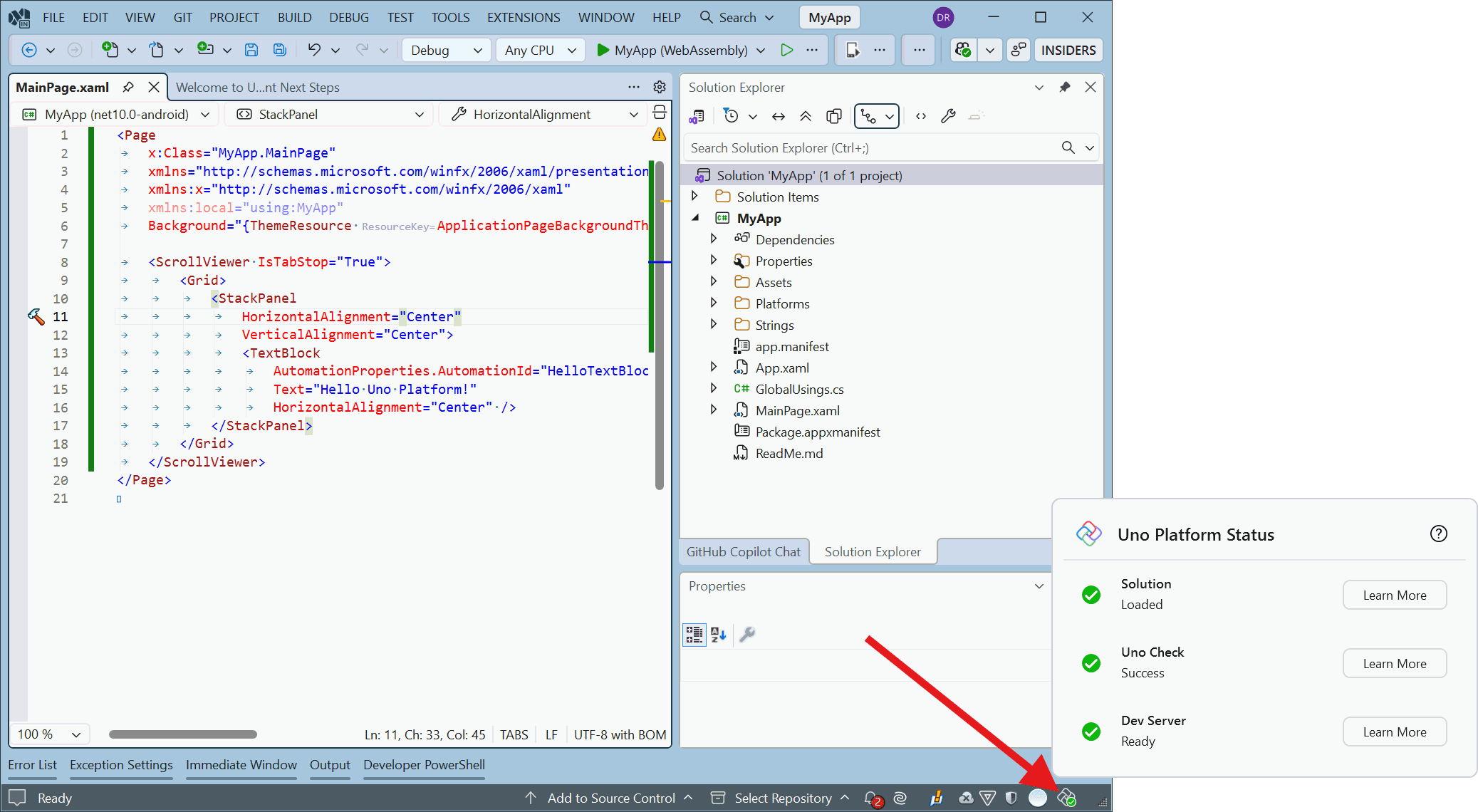Viewport: 1478px width, 812px height.
Task: Toggle alphabetical sorting in Properties panel
Action: pyautogui.click(x=718, y=635)
